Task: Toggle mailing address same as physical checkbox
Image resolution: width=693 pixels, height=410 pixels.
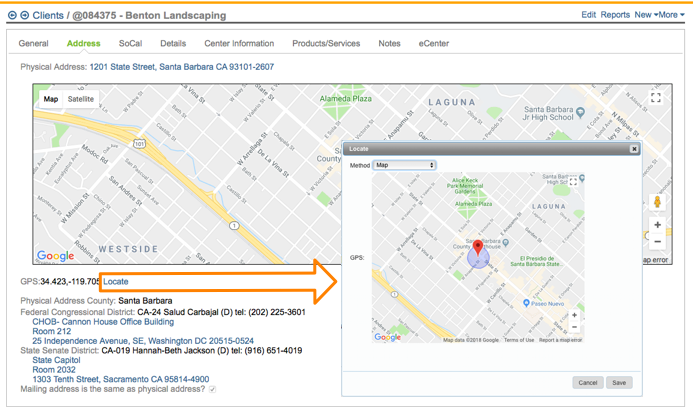Action: pos(212,389)
